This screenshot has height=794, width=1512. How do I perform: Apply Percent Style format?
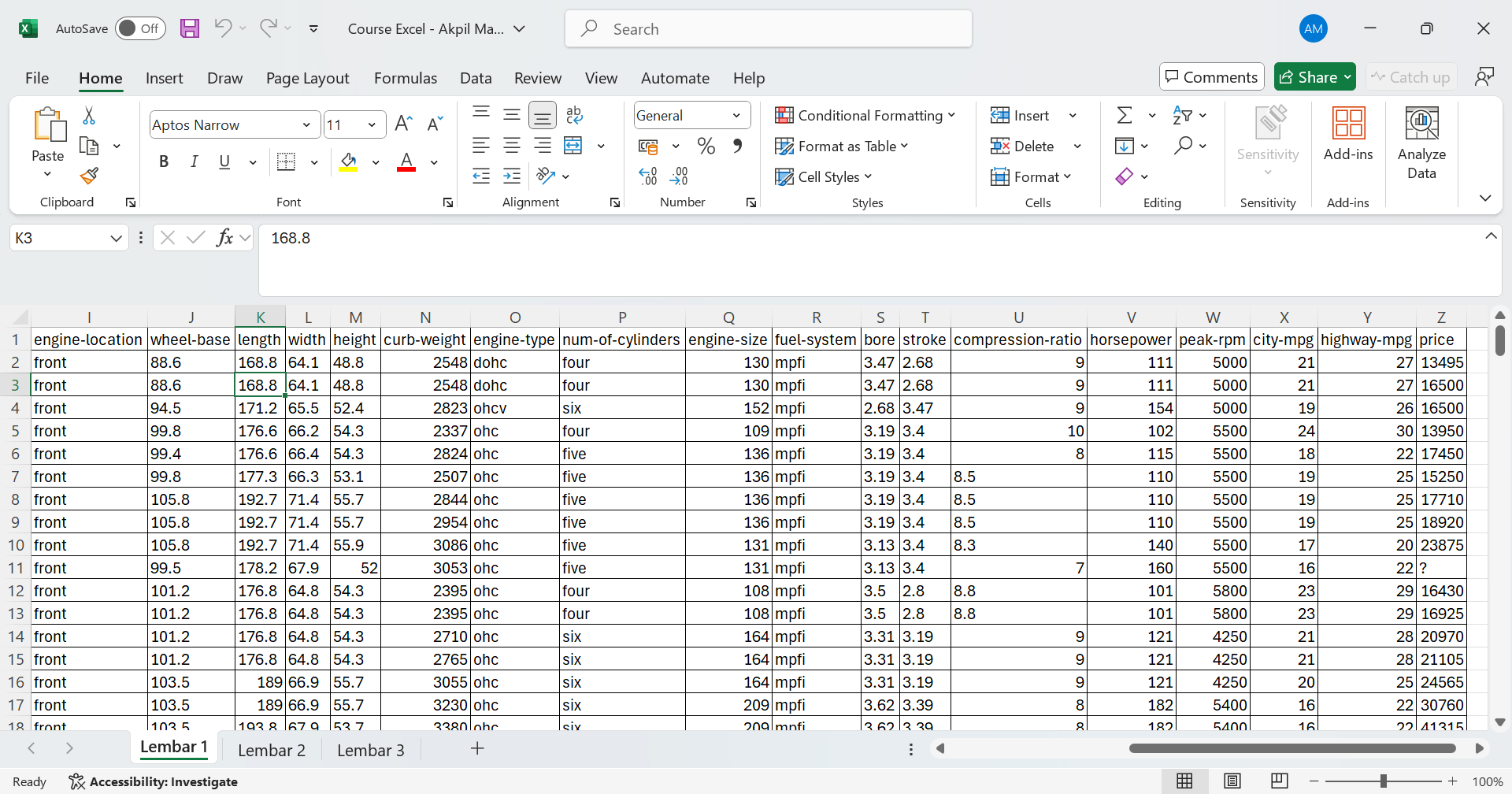click(x=706, y=146)
